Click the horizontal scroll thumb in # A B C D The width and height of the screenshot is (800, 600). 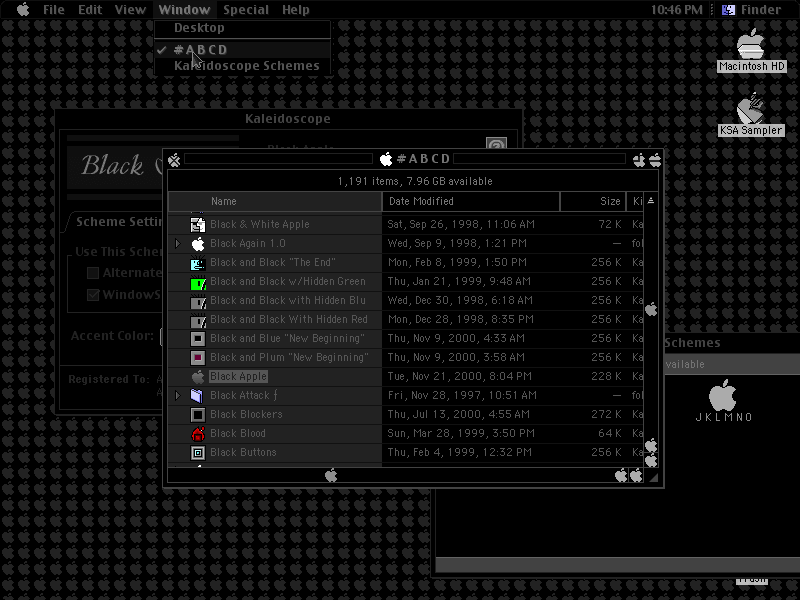(331, 476)
